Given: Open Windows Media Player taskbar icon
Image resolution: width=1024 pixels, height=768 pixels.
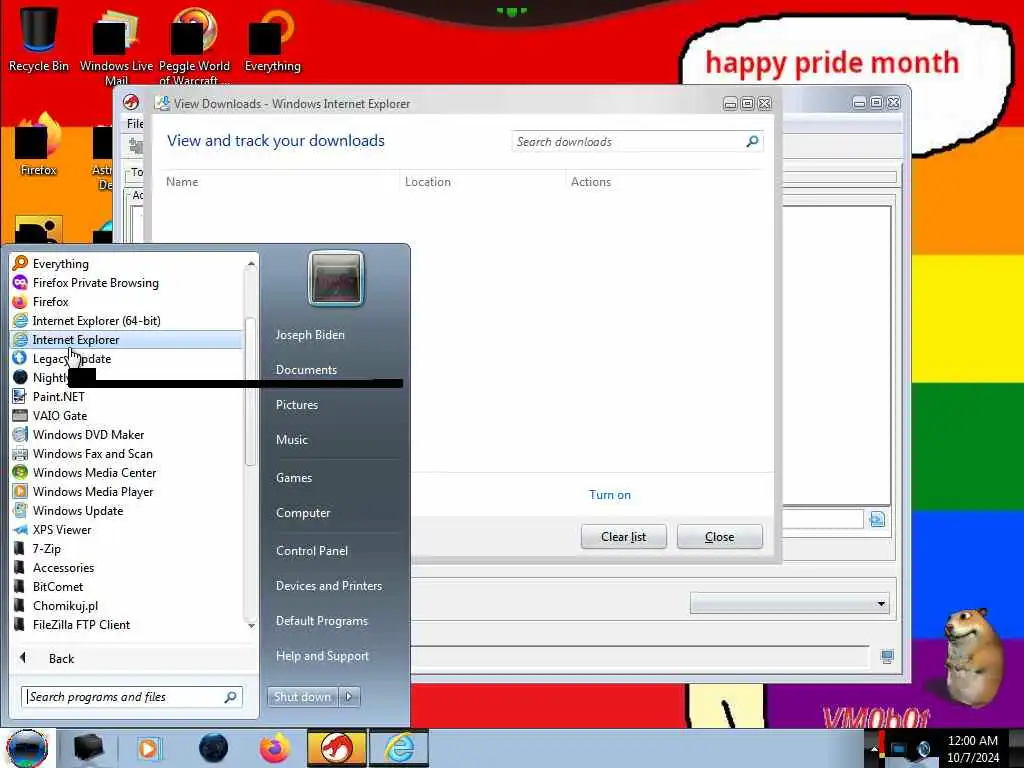Looking at the screenshot, I should click(x=150, y=748).
